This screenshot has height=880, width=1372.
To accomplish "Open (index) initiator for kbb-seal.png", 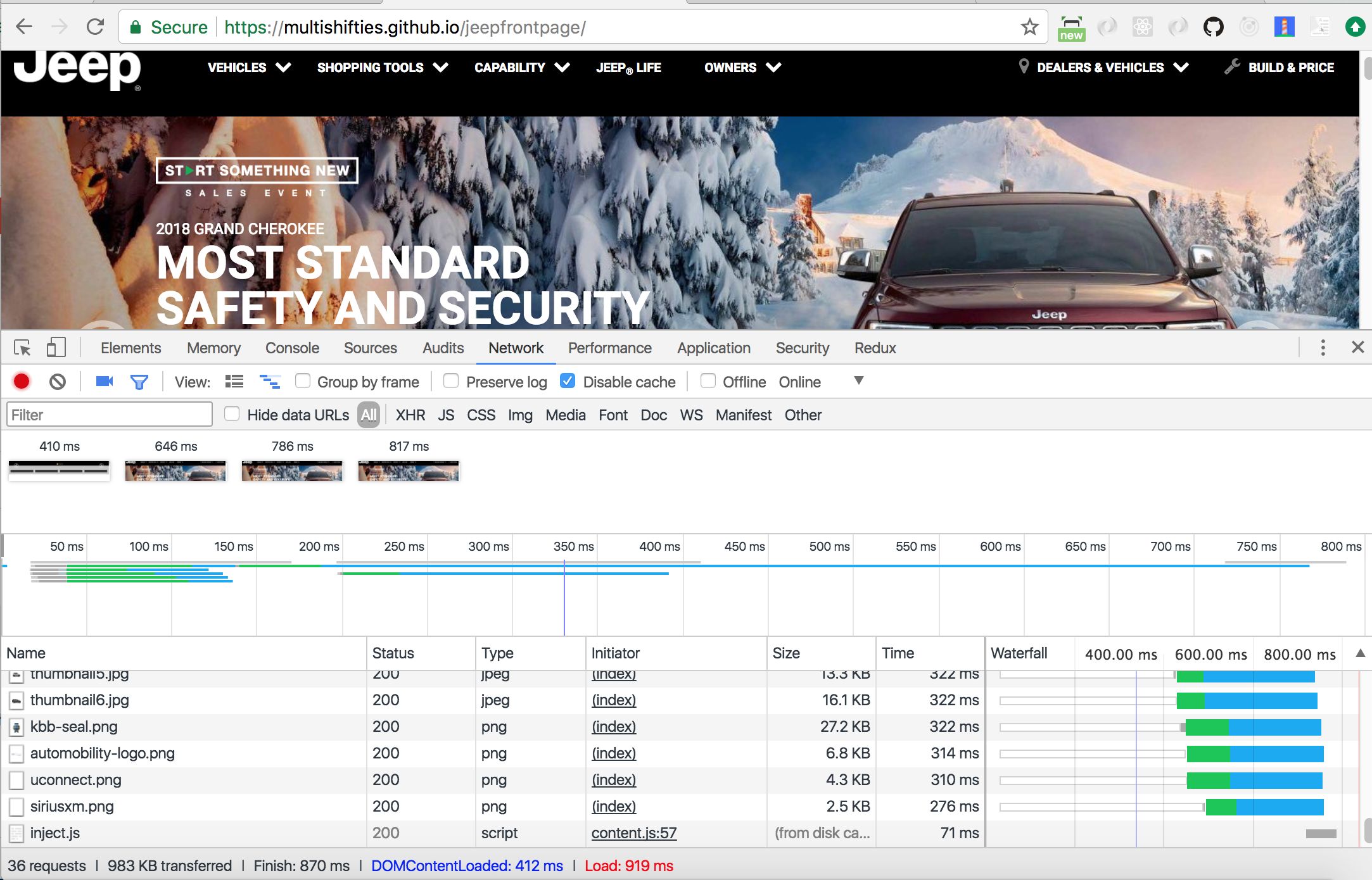I will (x=614, y=726).
